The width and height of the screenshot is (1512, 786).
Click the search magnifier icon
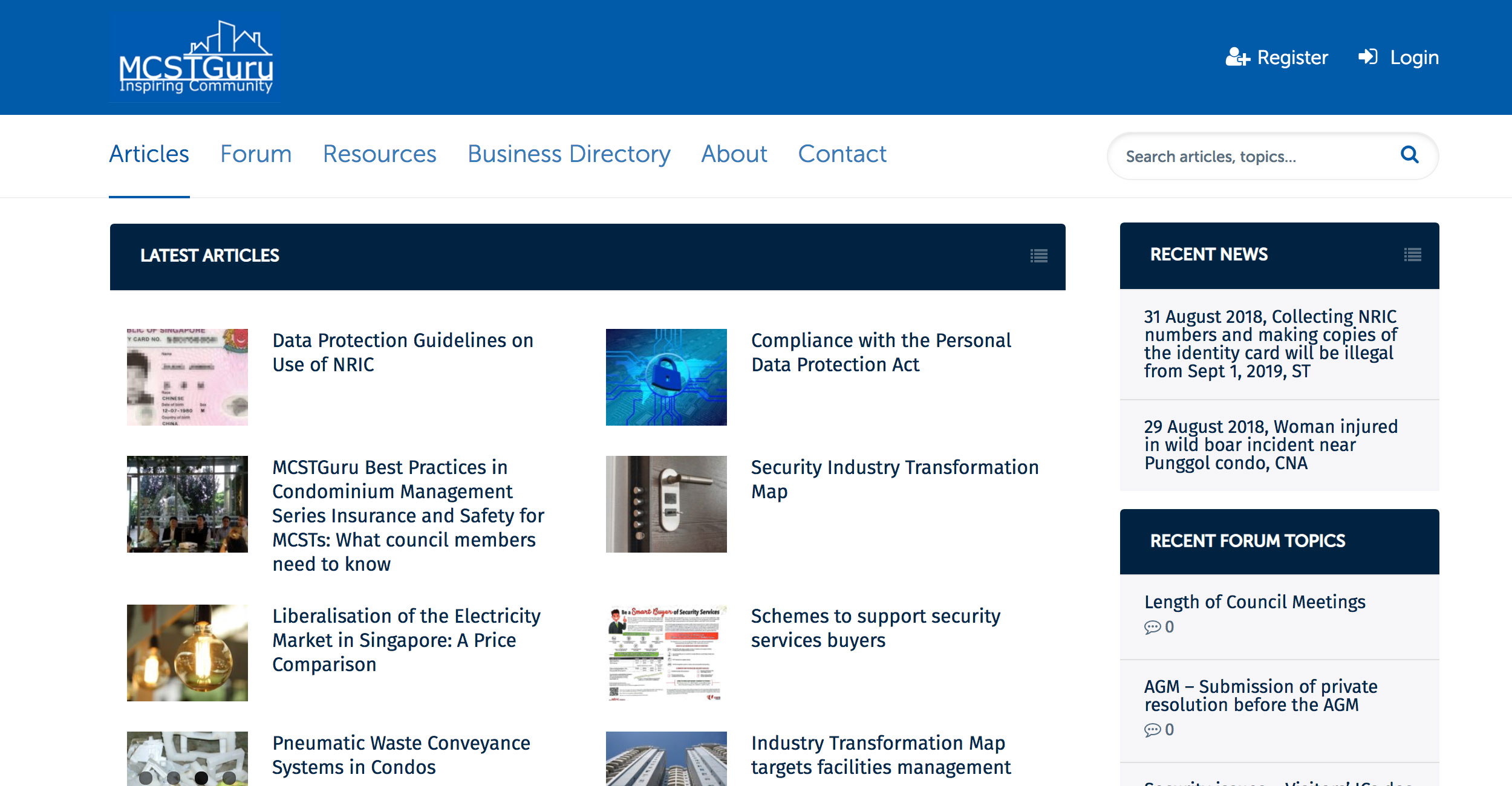click(x=1409, y=155)
